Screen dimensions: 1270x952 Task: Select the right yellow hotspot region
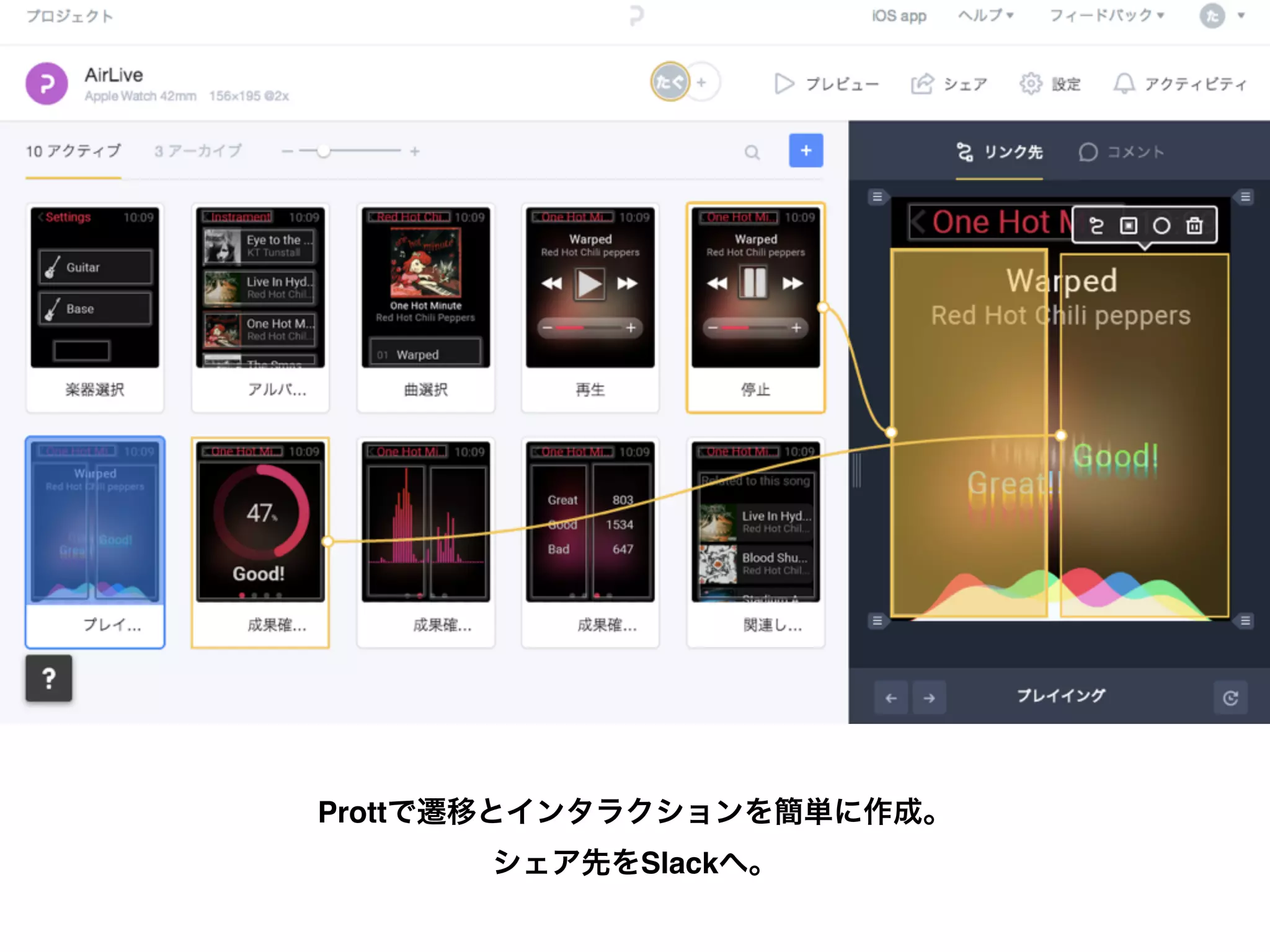(x=1145, y=435)
